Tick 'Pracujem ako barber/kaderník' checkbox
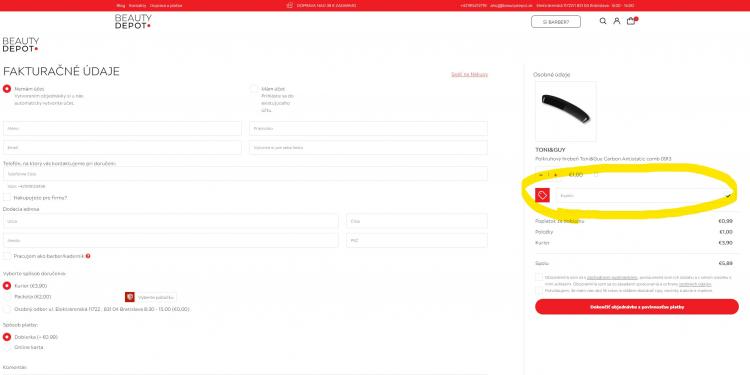Image resolution: width=750 pixels, height=375 pixels. [7, 256]
